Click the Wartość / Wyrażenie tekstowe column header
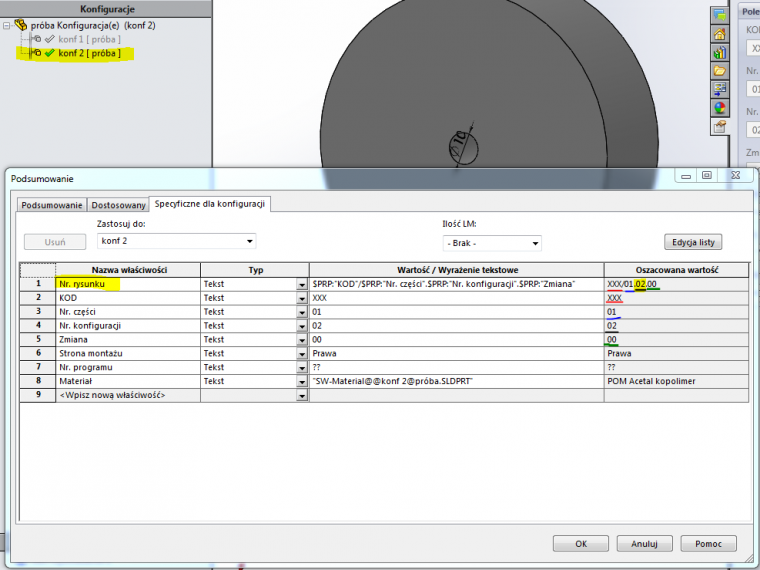Image resolution: width=760 pixels, height=570 pixels. pyautogui.click(x=457, y=270)
